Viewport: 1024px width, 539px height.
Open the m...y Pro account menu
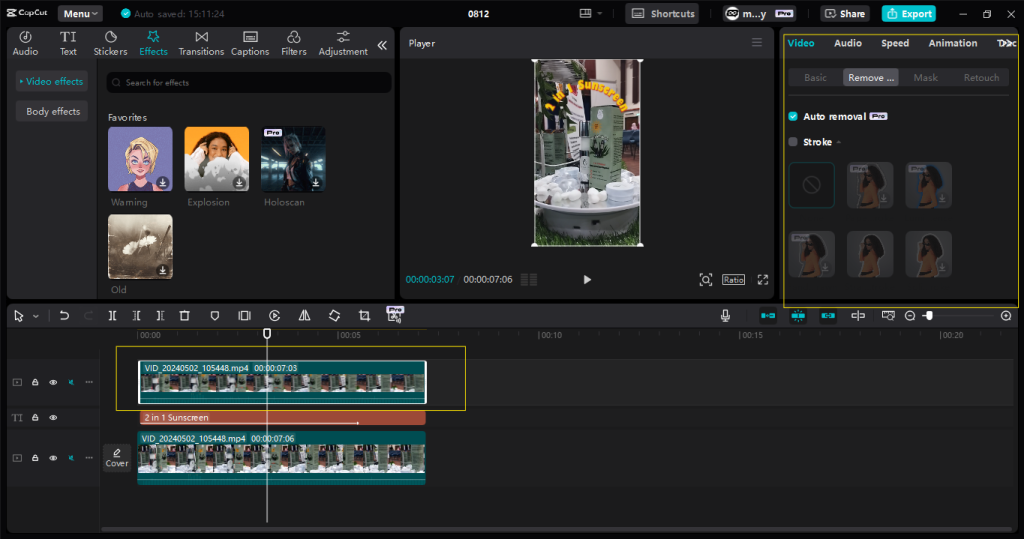[760, 14]
